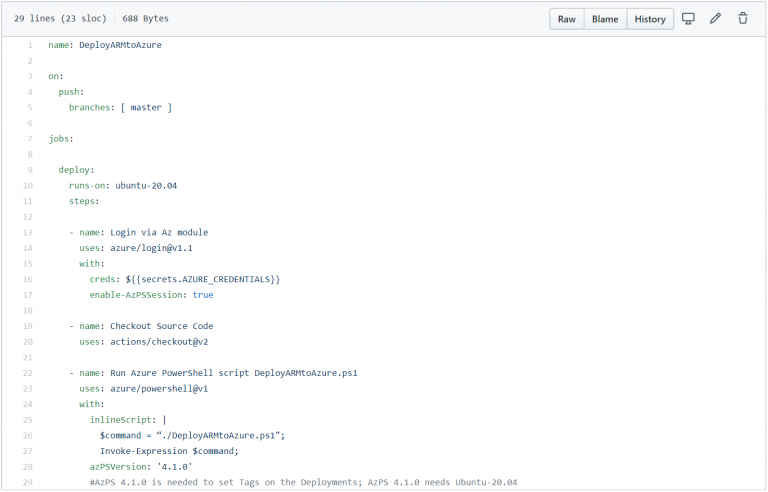Open the Blame view
Screen dimensions: 768x492
click(605, 19)
